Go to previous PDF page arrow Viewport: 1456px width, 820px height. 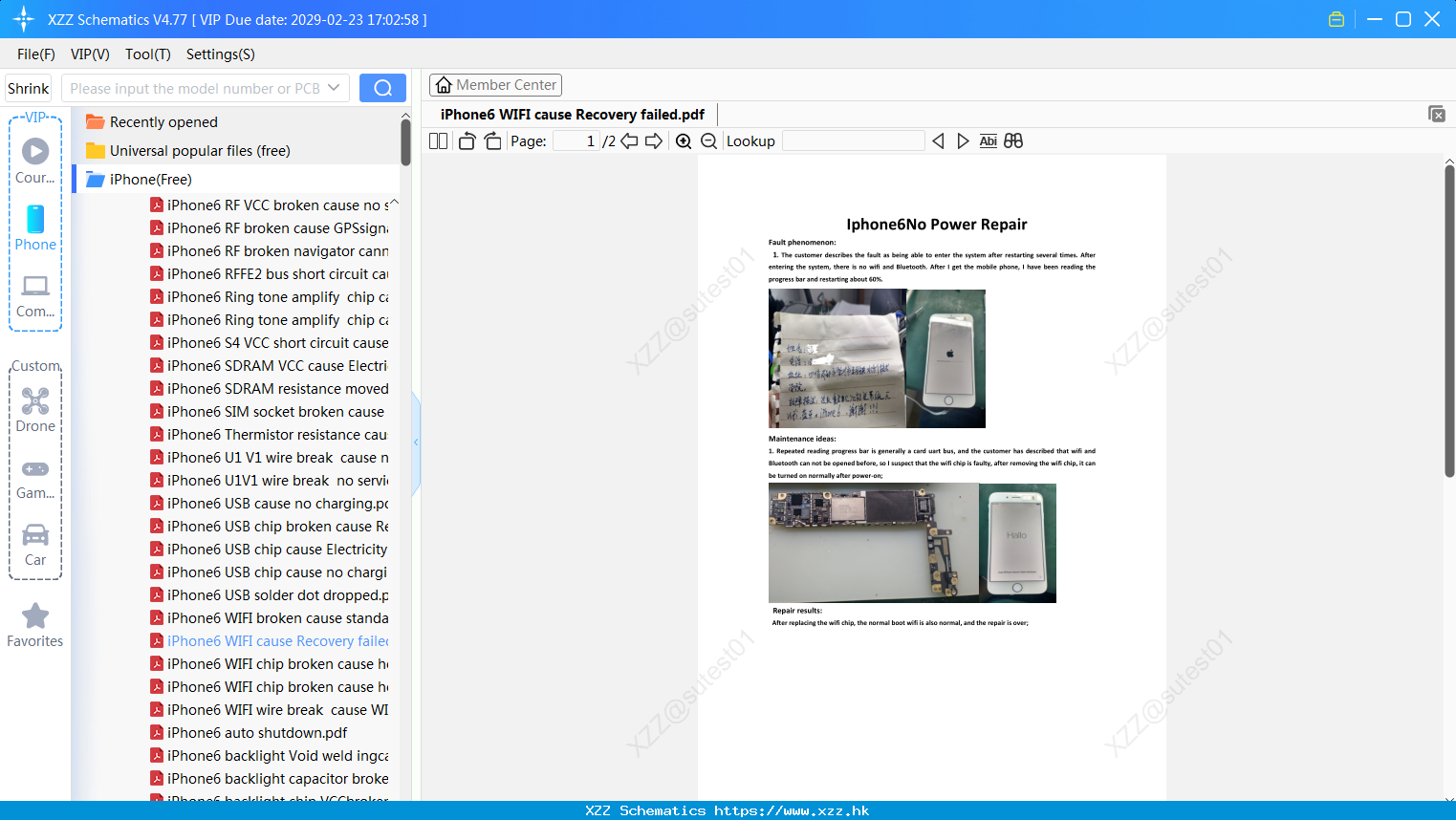[x=629, y=140]
